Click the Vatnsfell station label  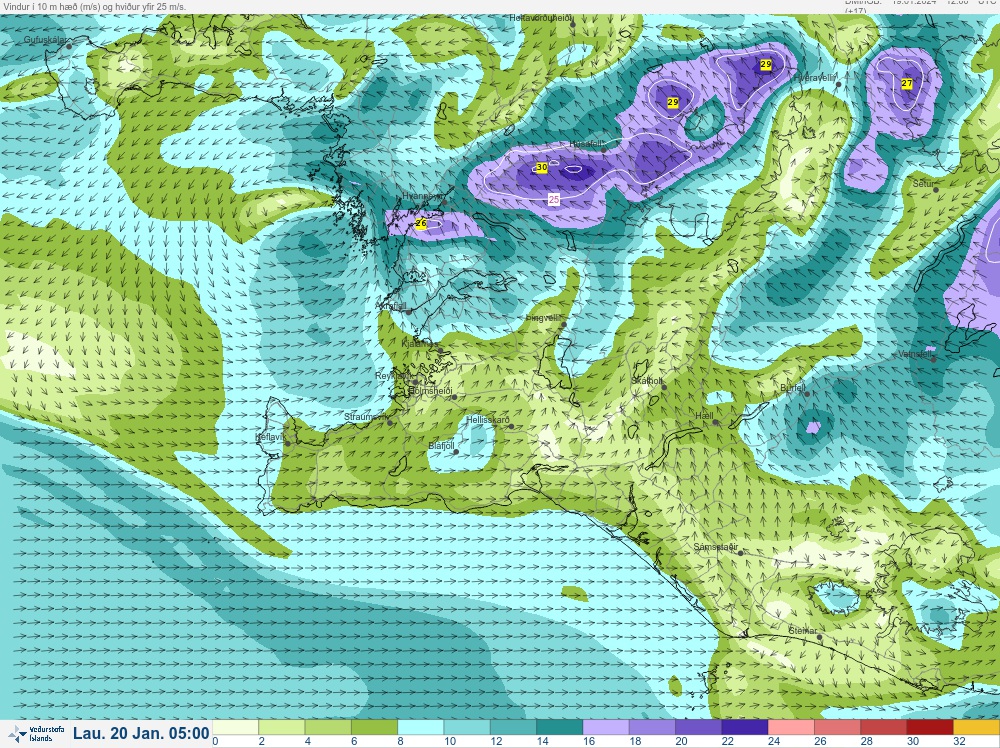tap(915, 353)
